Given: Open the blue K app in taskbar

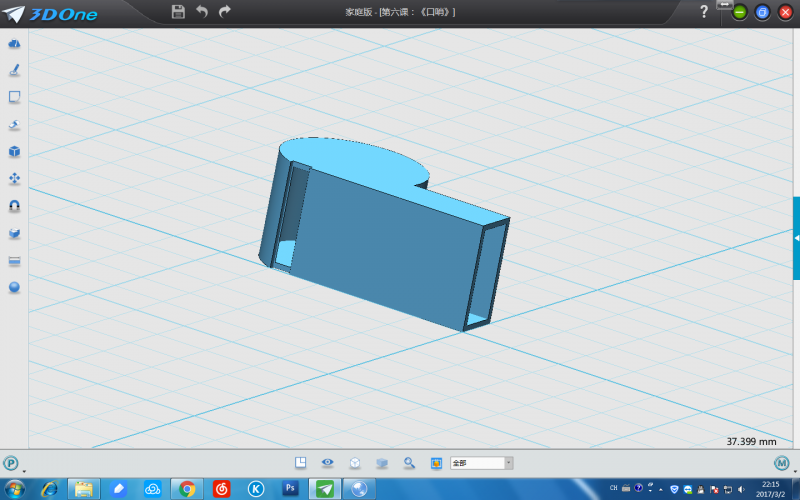Looking at the screenshot, I should tap(256, 489).
